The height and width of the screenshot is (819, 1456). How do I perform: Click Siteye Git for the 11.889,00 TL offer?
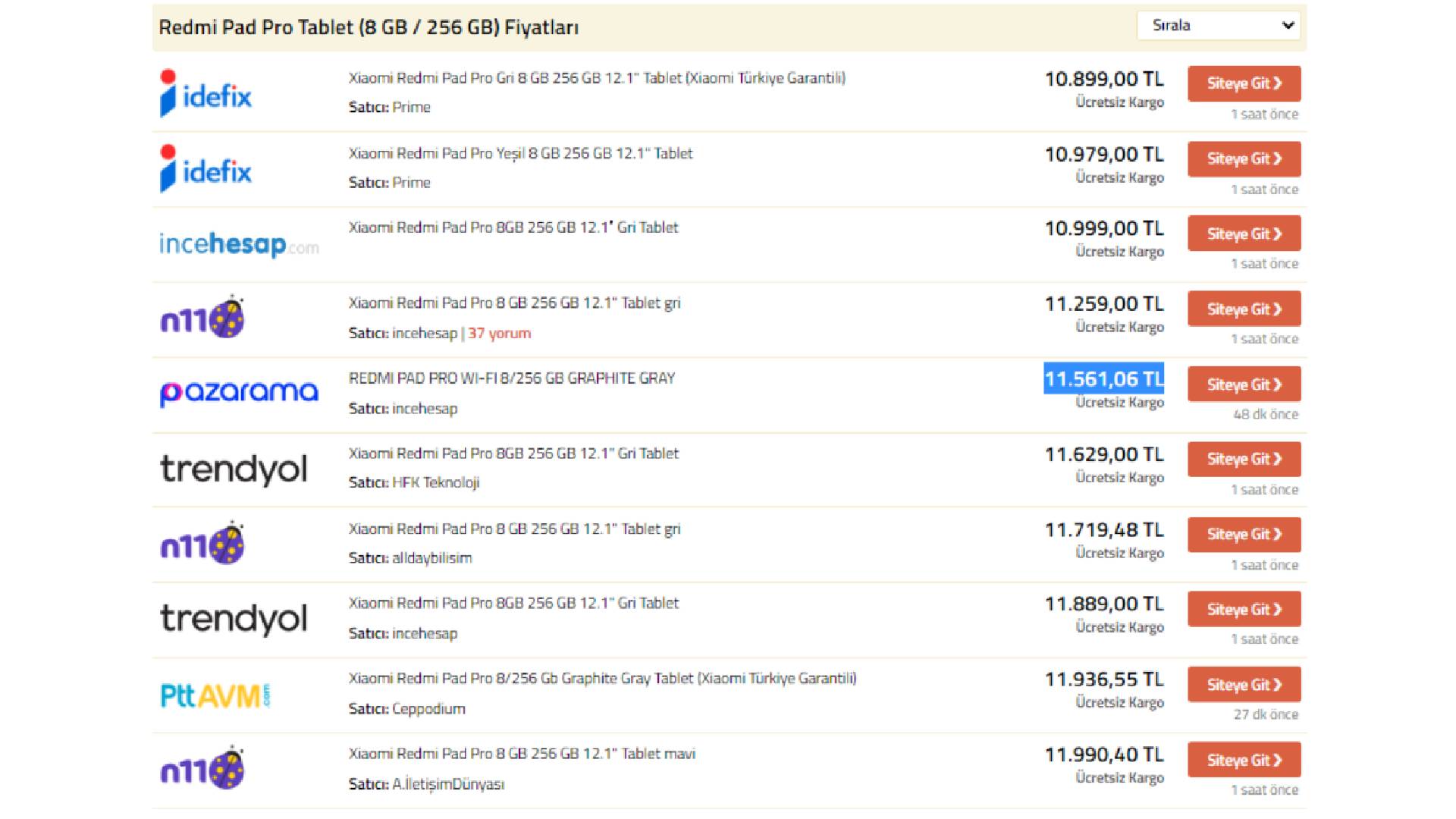coord(1244,609)
